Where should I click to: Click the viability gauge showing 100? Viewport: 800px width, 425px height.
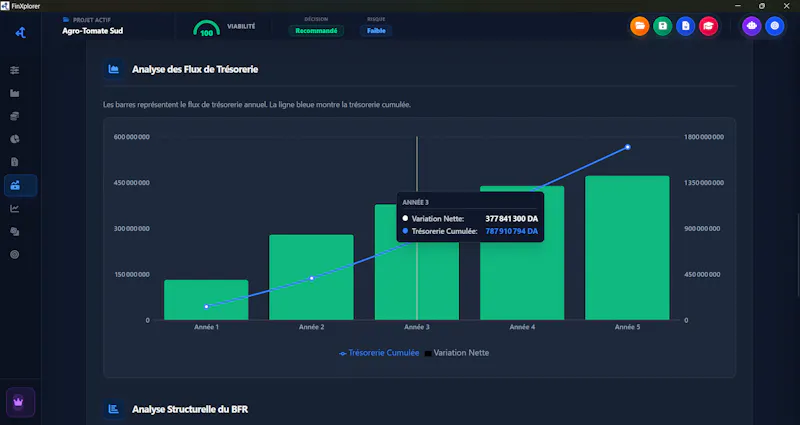[x=207, y=29]
